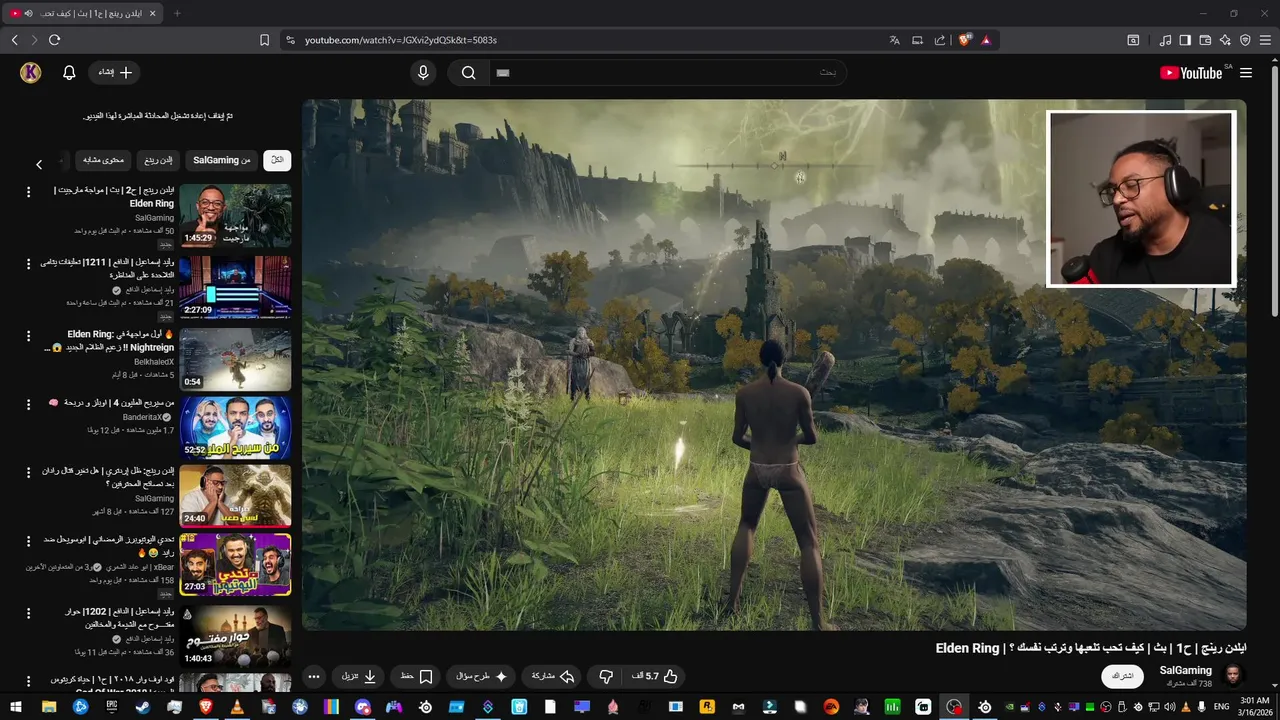This screenshot has width=1280, height=720.
Task: Mute the tab audio speaker icon
Action: click(x=28, y=13)
